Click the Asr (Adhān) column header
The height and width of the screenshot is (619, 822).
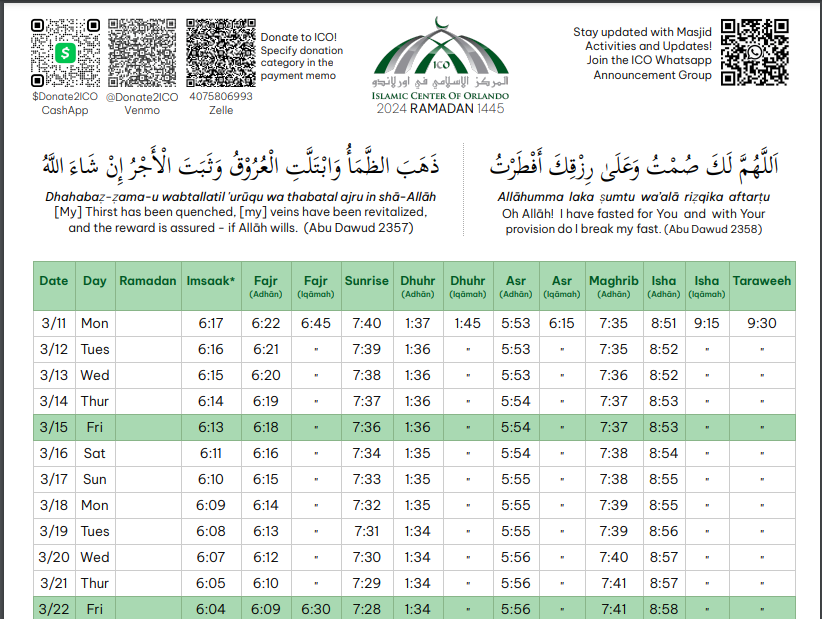(x=516, y=286)
